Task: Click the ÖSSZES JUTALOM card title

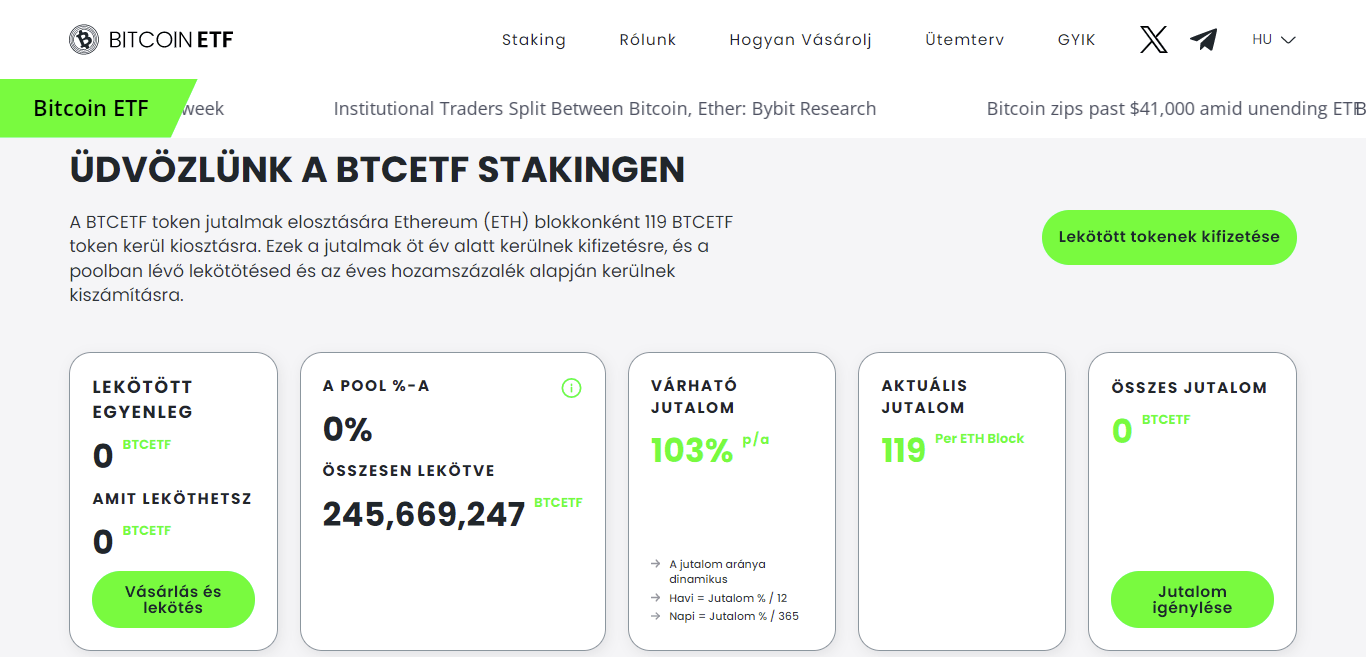Action: [x=1189, y=388]
